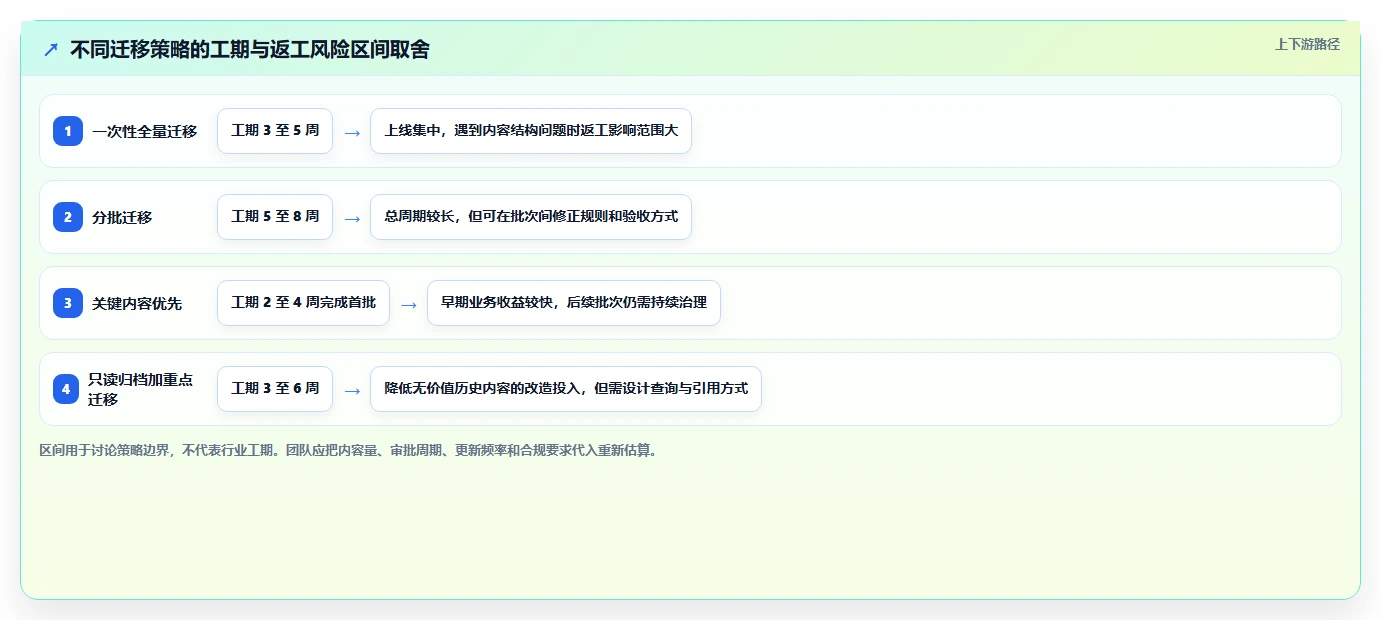
Task: Select step number badge 1
Action: [68, 131]
